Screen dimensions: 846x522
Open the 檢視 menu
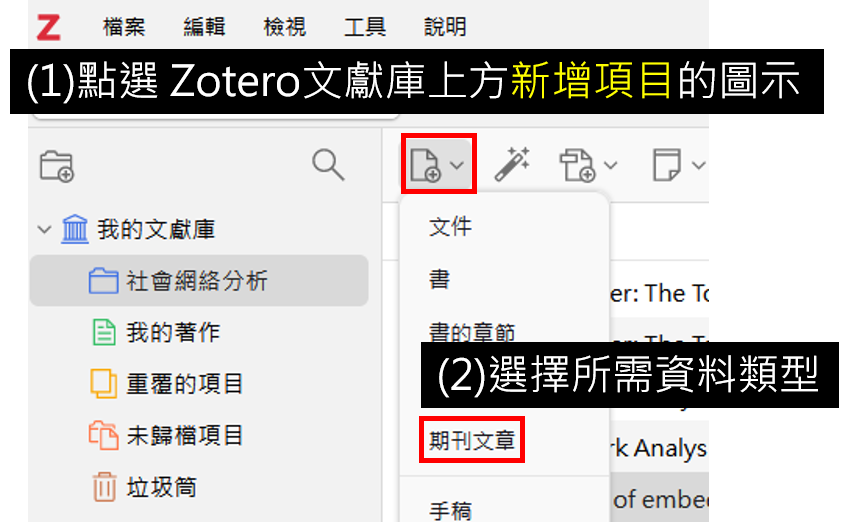tap(284, 26)
